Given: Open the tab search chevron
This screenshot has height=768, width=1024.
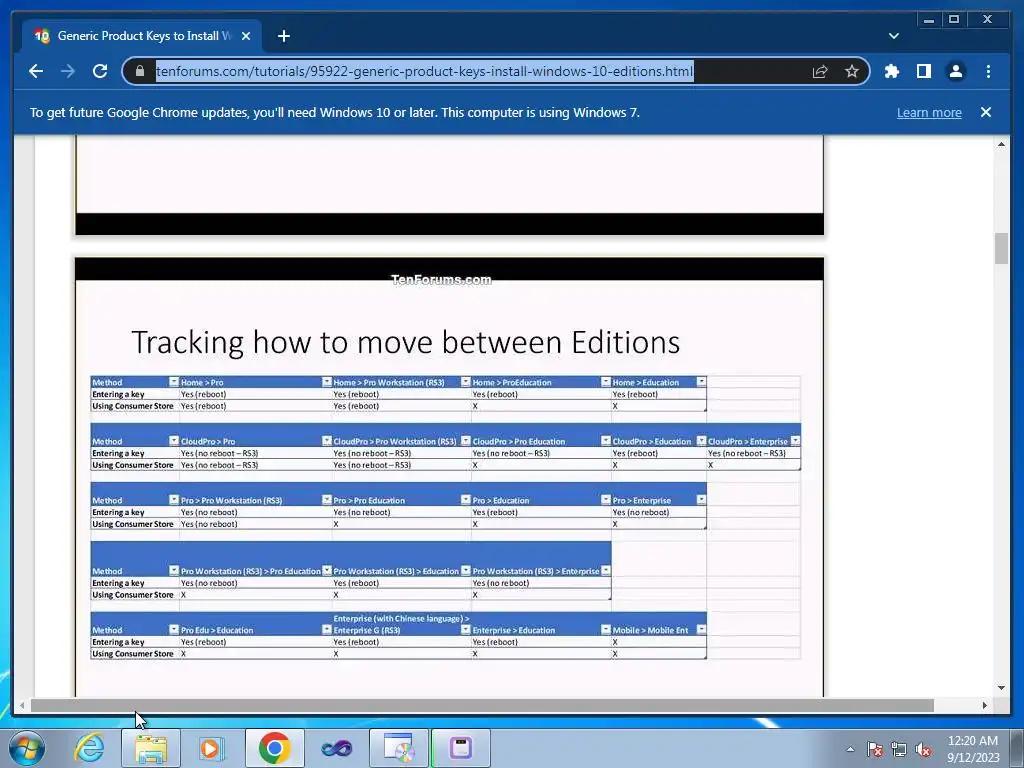Looking at the screenshot, I should pyautogui.click(x=894, y=36).
